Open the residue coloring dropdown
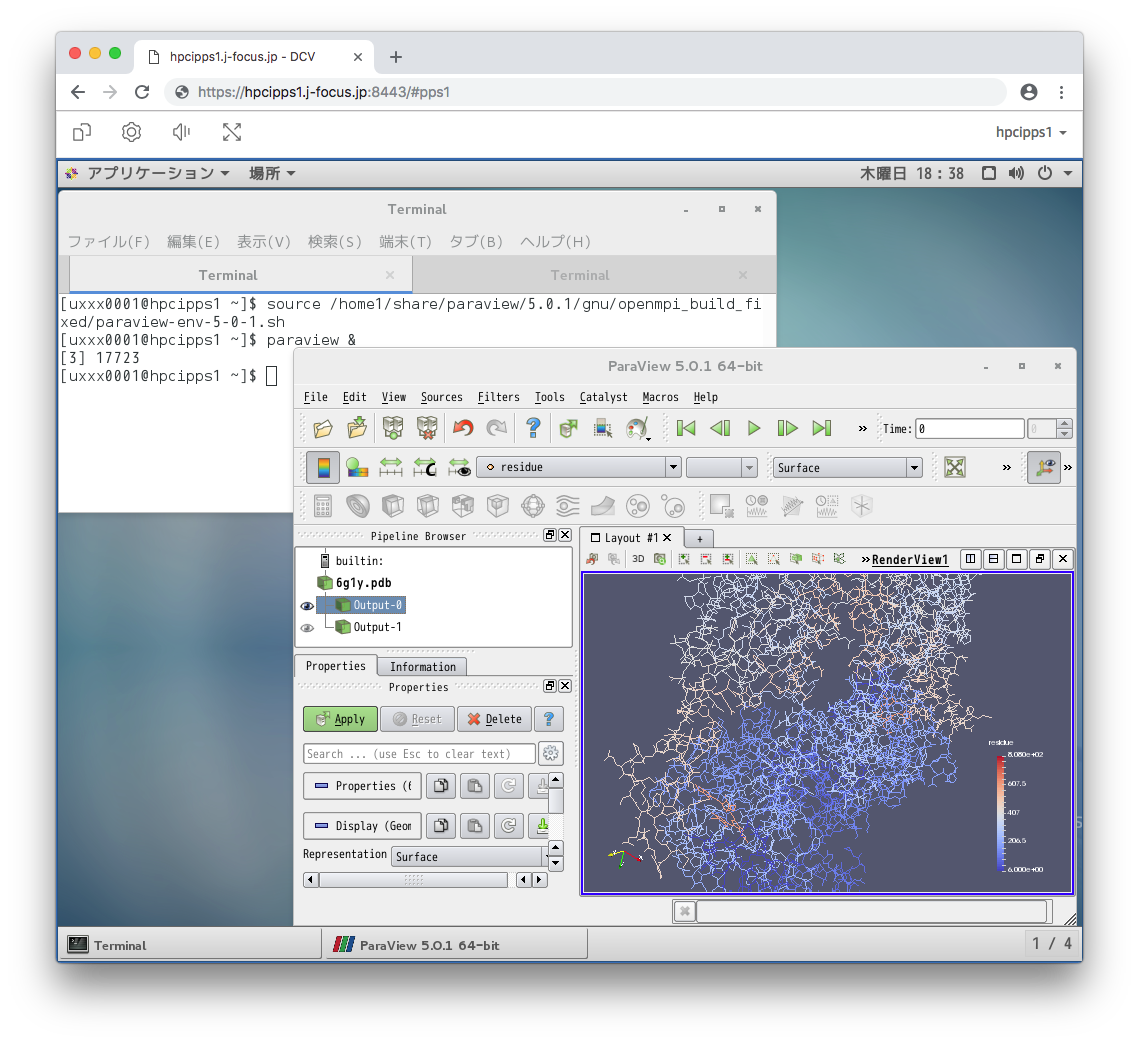This screenshot has height=1043, width=1139. click(673, 468)
